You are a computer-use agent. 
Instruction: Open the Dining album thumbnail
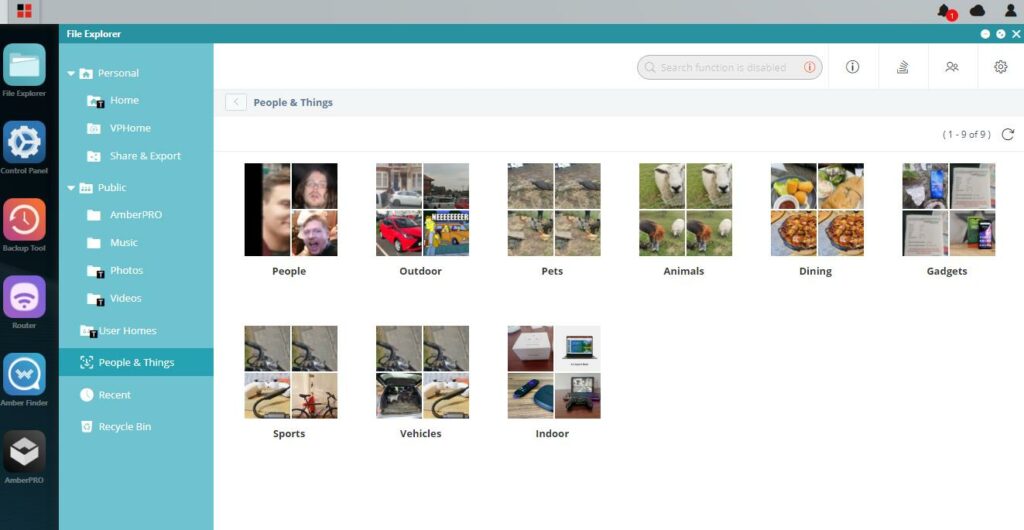coord(816,210)
